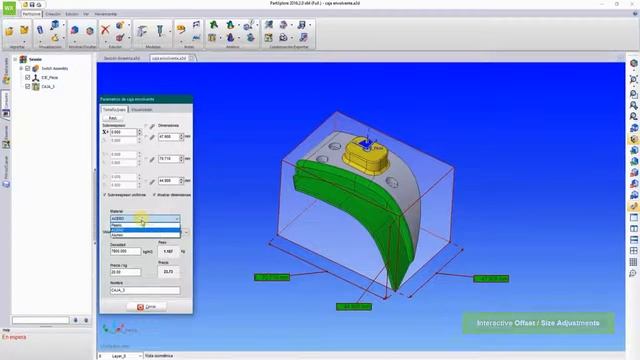Click the four-viewport layout icon on right toolbar

pyautogui.click(x=633, y=251)
